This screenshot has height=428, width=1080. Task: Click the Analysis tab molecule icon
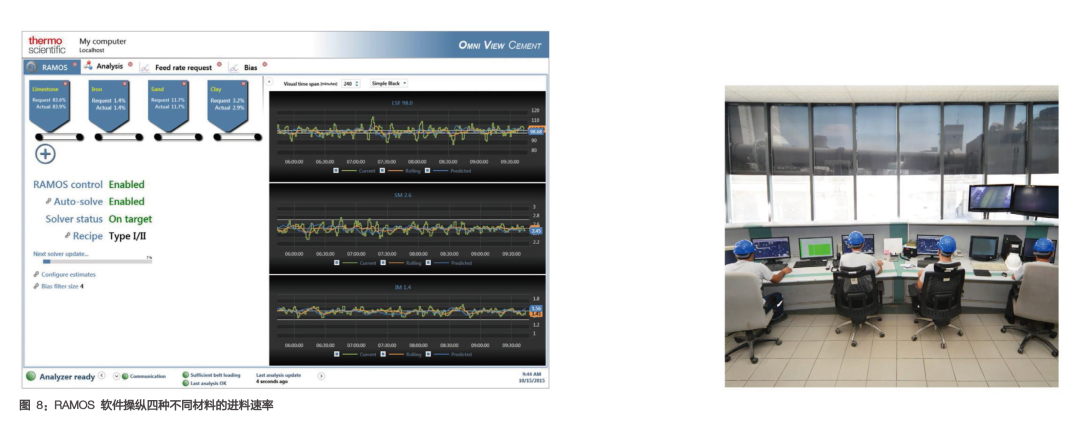click(87, 65)
